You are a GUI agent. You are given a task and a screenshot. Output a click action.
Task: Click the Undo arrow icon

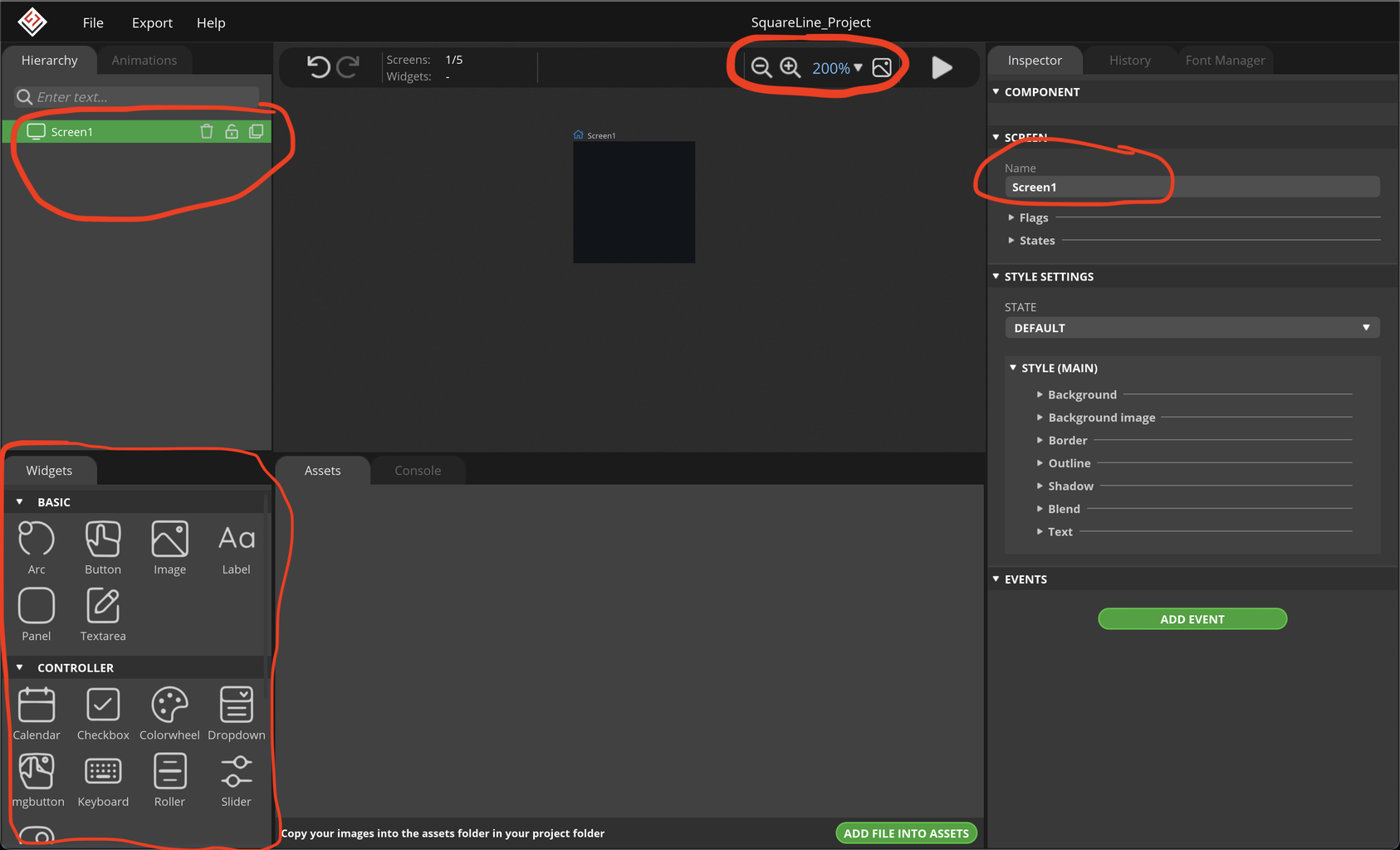click(318, 67)
